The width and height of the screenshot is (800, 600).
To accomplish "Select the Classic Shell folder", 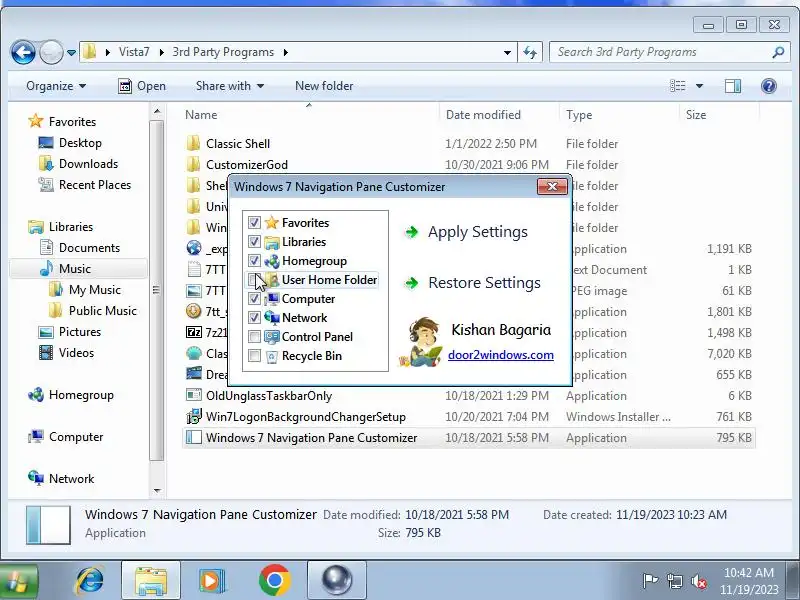I will 238,144.
